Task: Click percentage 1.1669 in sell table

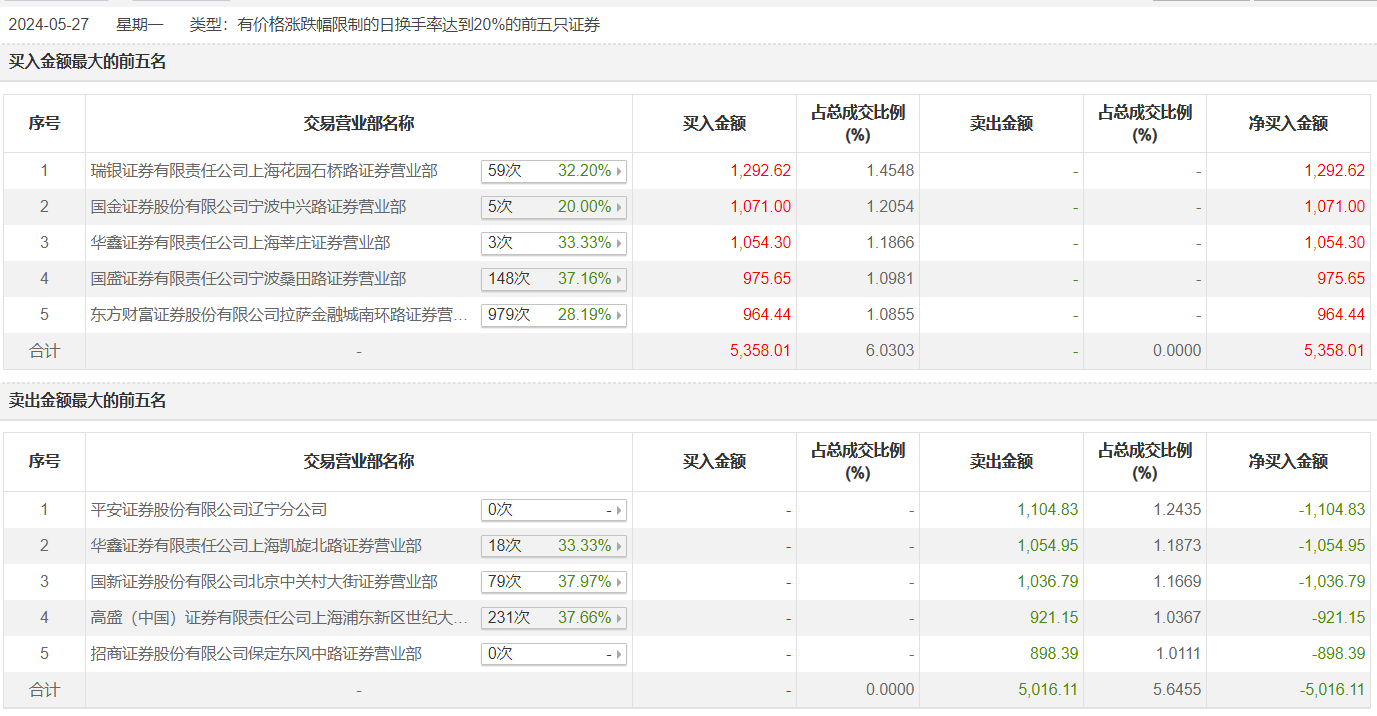Action: (1177, 582)
